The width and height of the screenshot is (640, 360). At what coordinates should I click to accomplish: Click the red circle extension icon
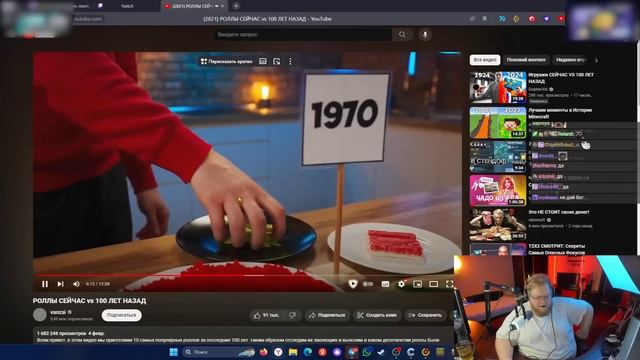pyautogui.click(x=532, y=19)
